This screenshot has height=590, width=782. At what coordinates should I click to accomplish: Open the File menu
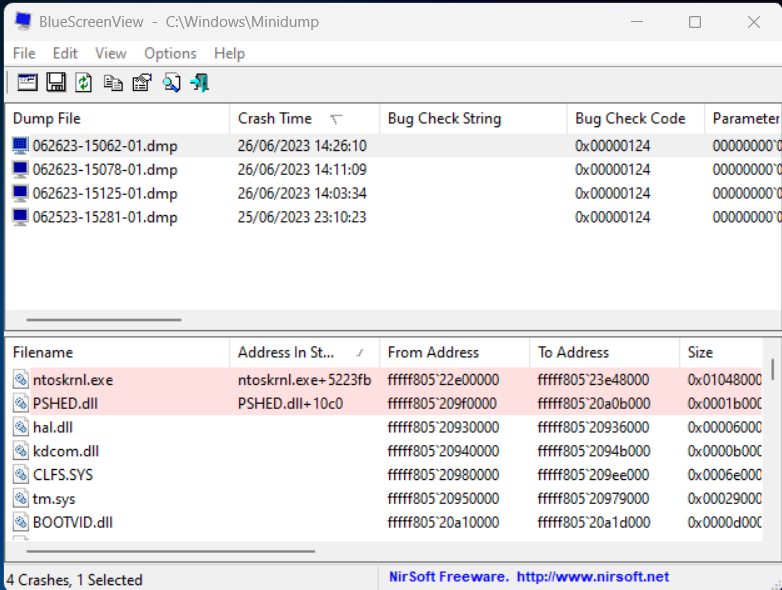click(x=24, y=53)
